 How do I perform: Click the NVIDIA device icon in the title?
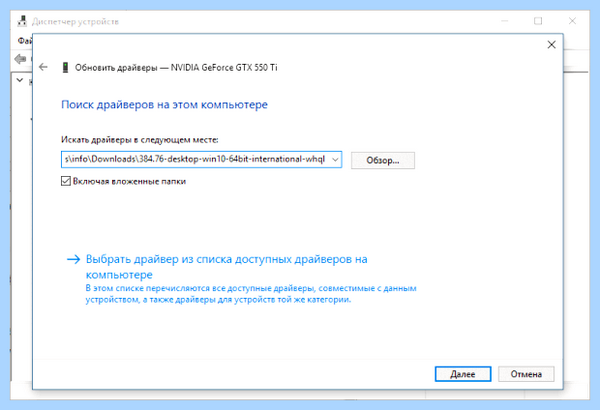click(65, 67)
